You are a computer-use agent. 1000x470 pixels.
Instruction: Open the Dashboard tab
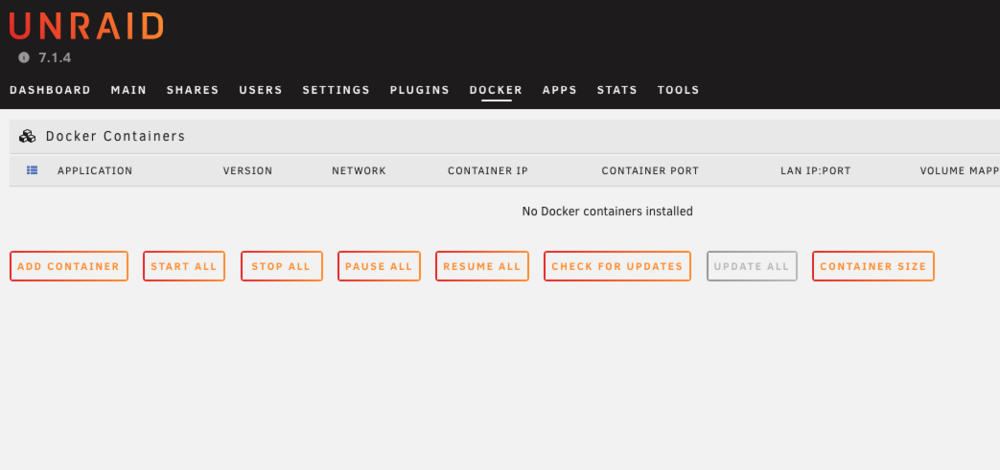[50, 90]
